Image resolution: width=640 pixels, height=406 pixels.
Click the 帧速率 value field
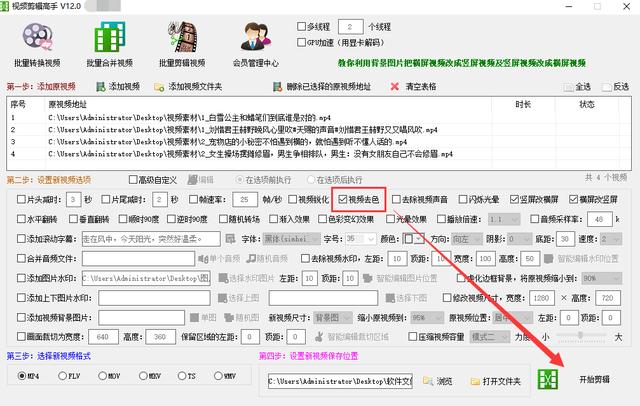click(245, 200)
